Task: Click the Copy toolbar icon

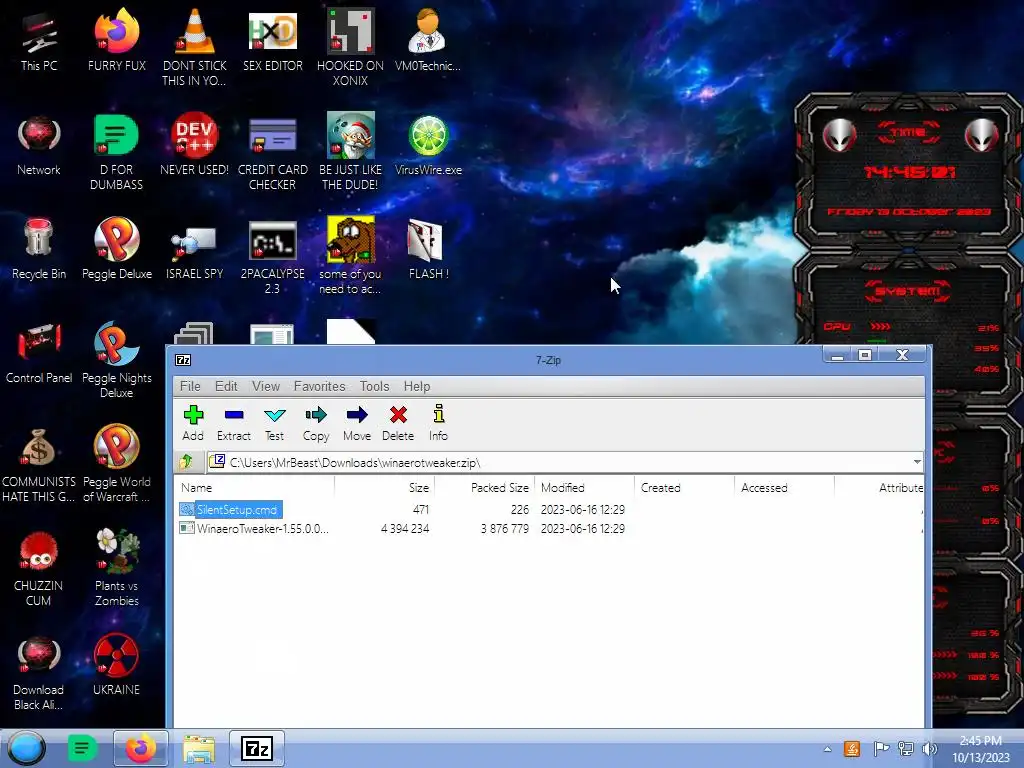Action: click(316, 423)
